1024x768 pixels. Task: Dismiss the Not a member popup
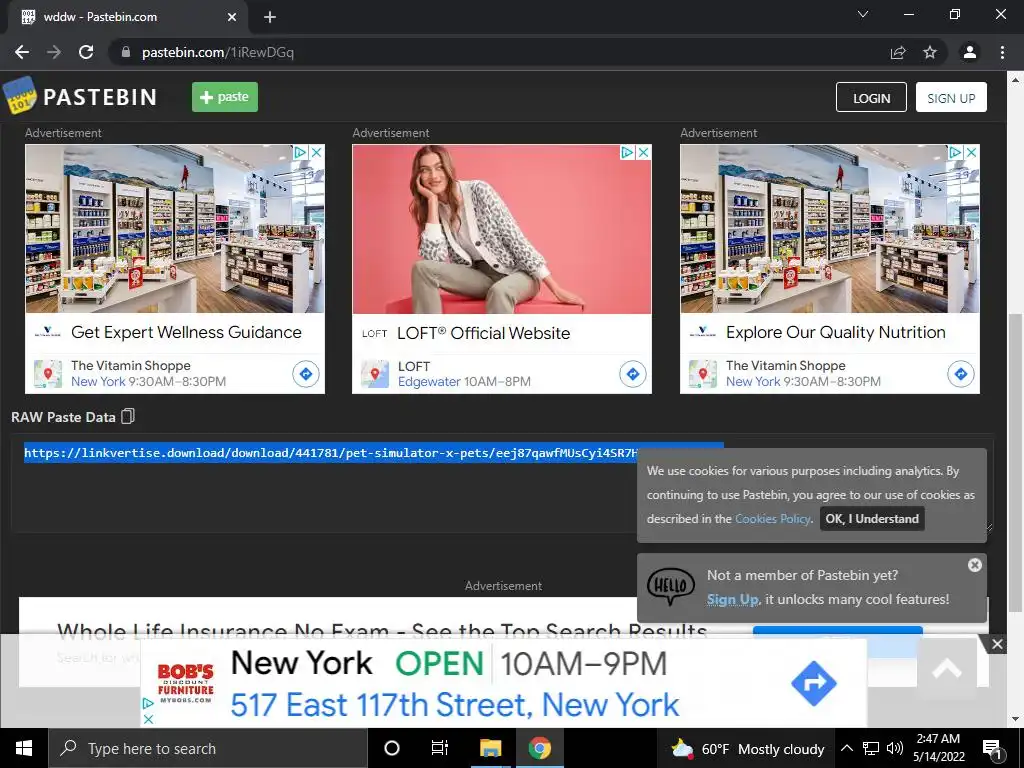pyautogui.click(x=974, y=565)
